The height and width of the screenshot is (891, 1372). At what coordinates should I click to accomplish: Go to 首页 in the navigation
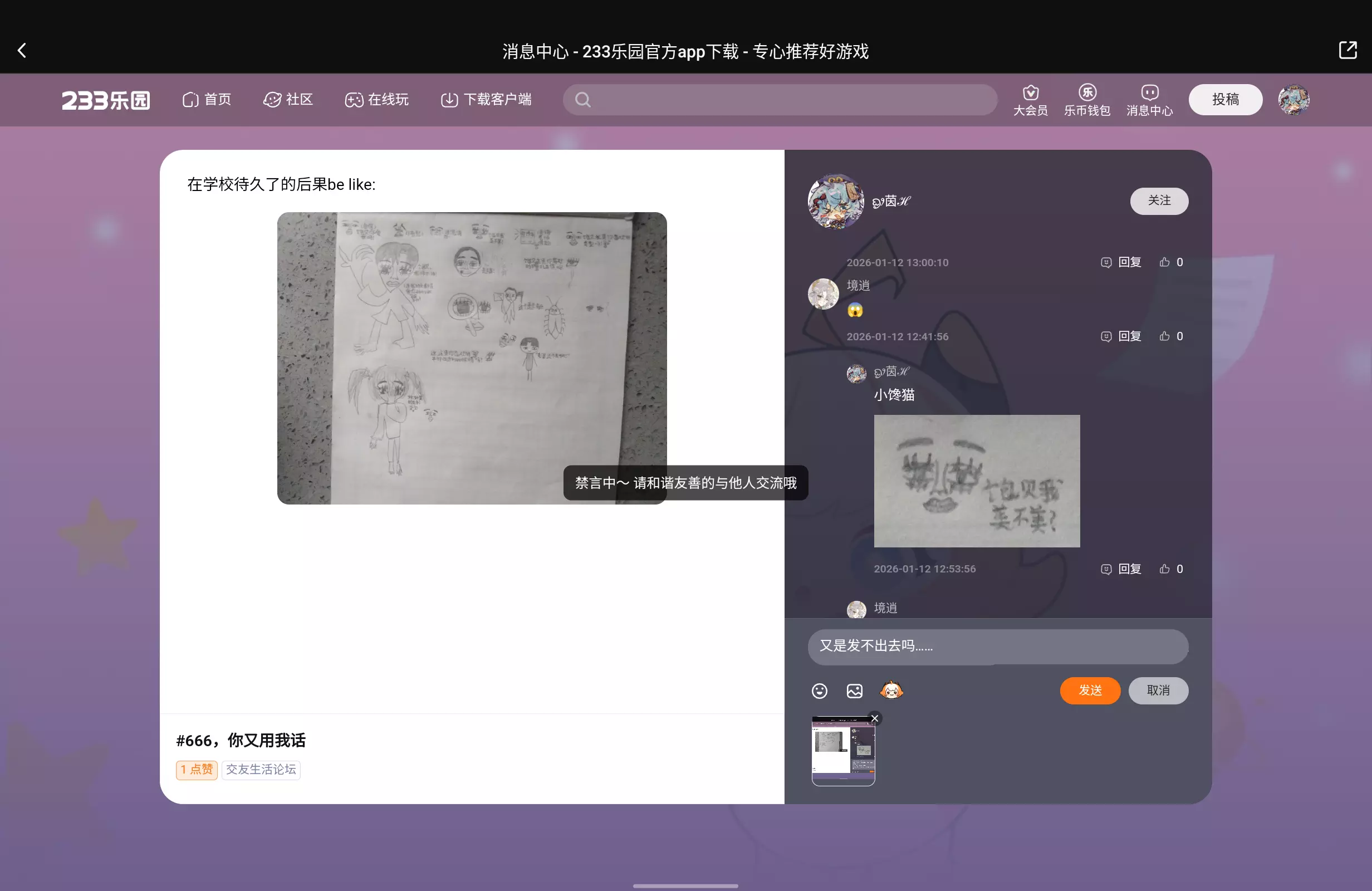(x=207, y=100)
